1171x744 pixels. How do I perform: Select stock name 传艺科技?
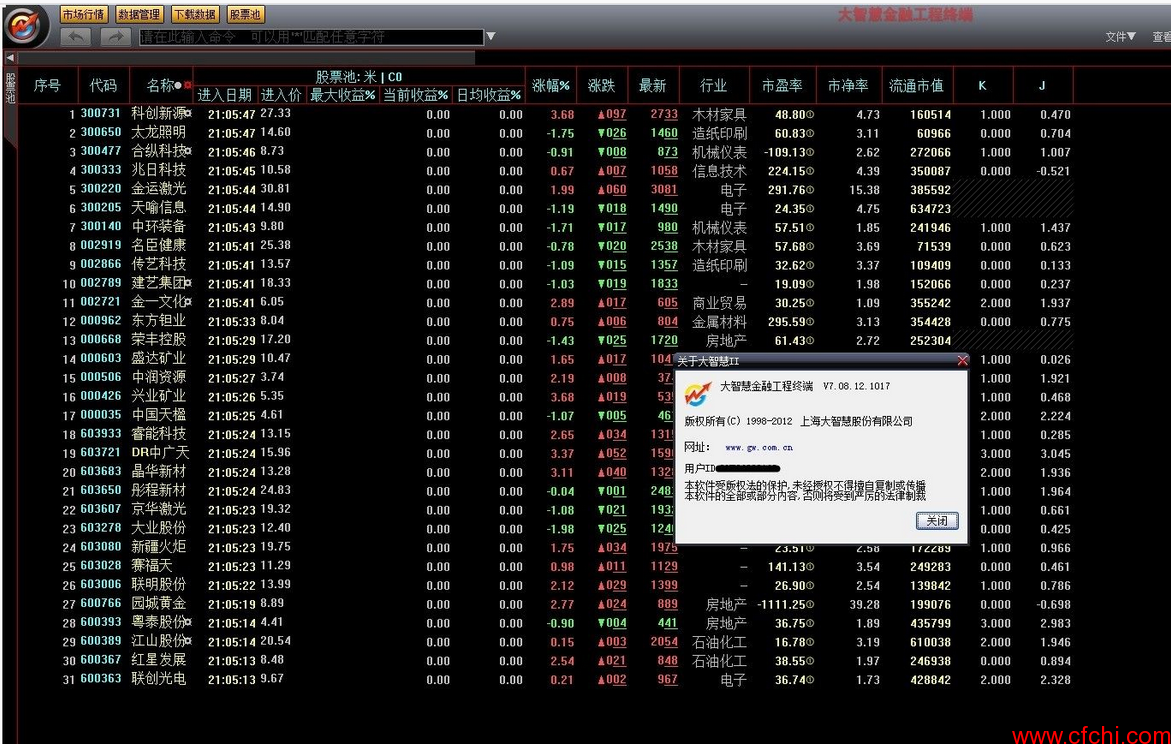(158, 264)
